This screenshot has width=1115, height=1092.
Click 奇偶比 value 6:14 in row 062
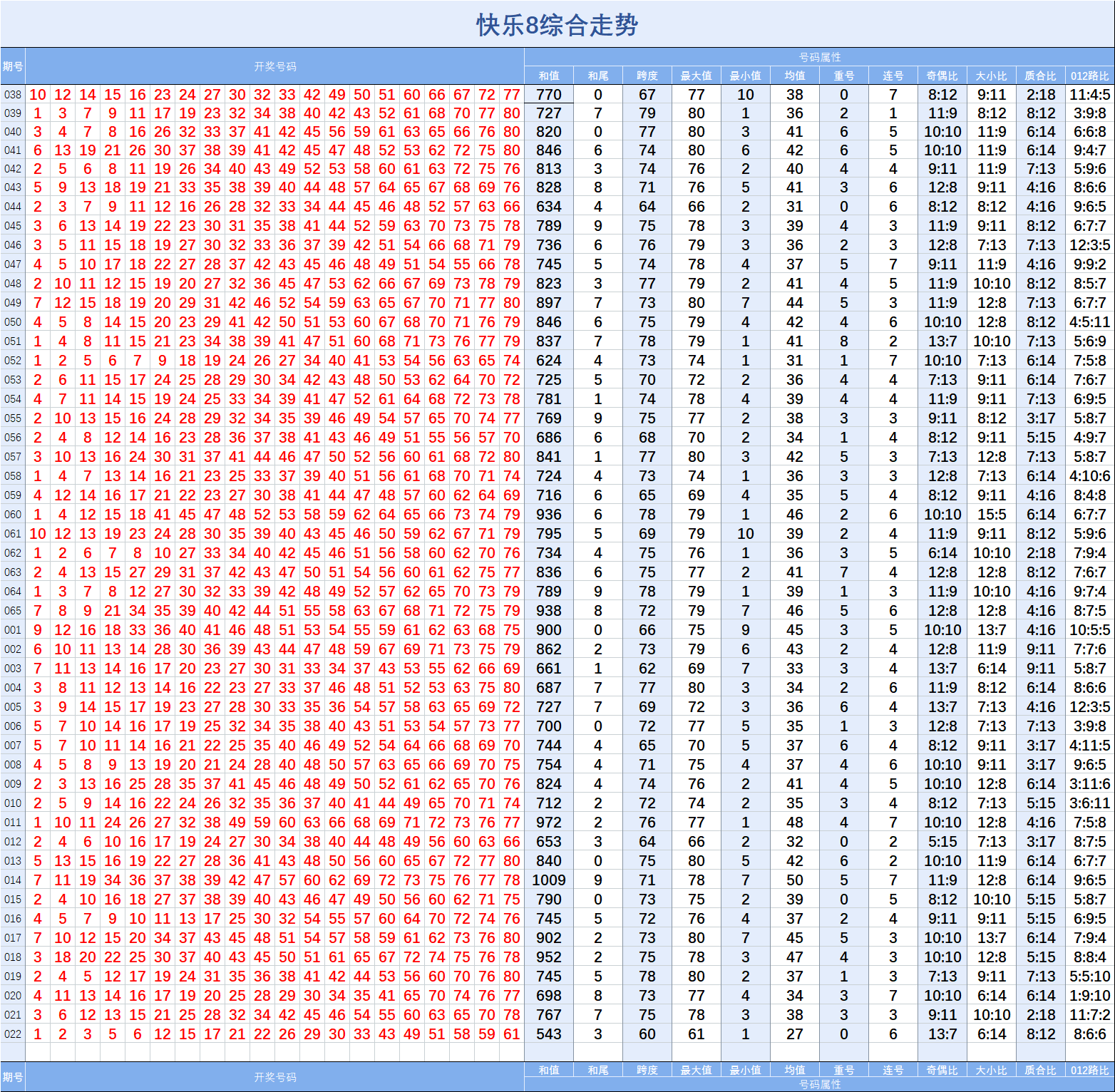coord(942,553)
